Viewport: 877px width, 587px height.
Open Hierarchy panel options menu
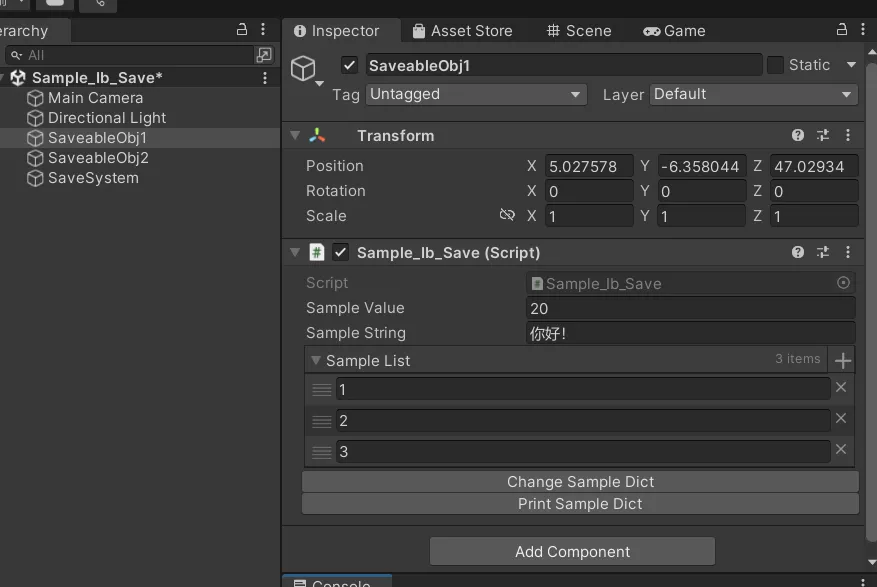click(x=263, y=30)
